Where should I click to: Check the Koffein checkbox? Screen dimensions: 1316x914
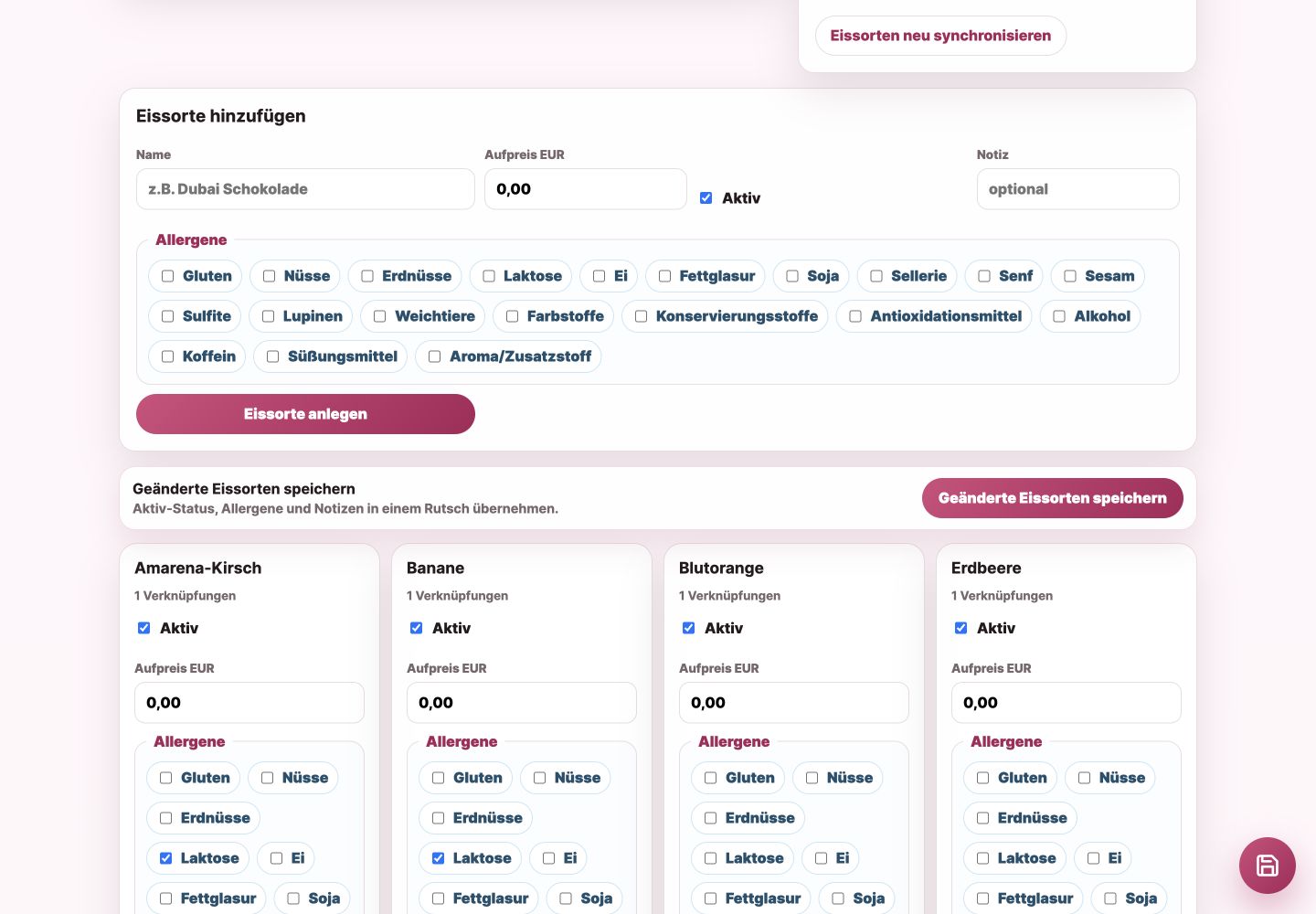[x=167, y=356]
